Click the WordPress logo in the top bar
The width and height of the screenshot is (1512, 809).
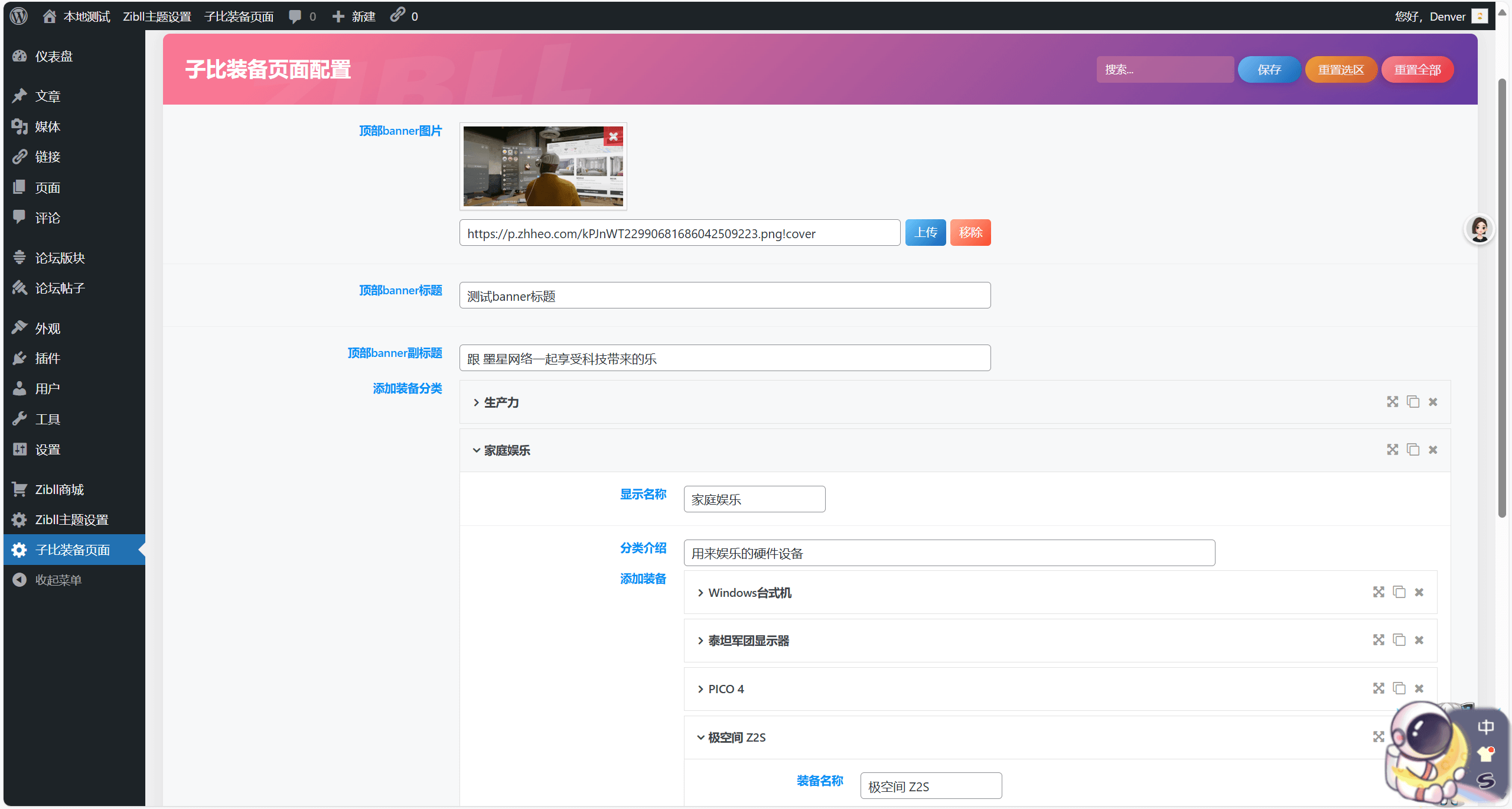pos(18,16)
